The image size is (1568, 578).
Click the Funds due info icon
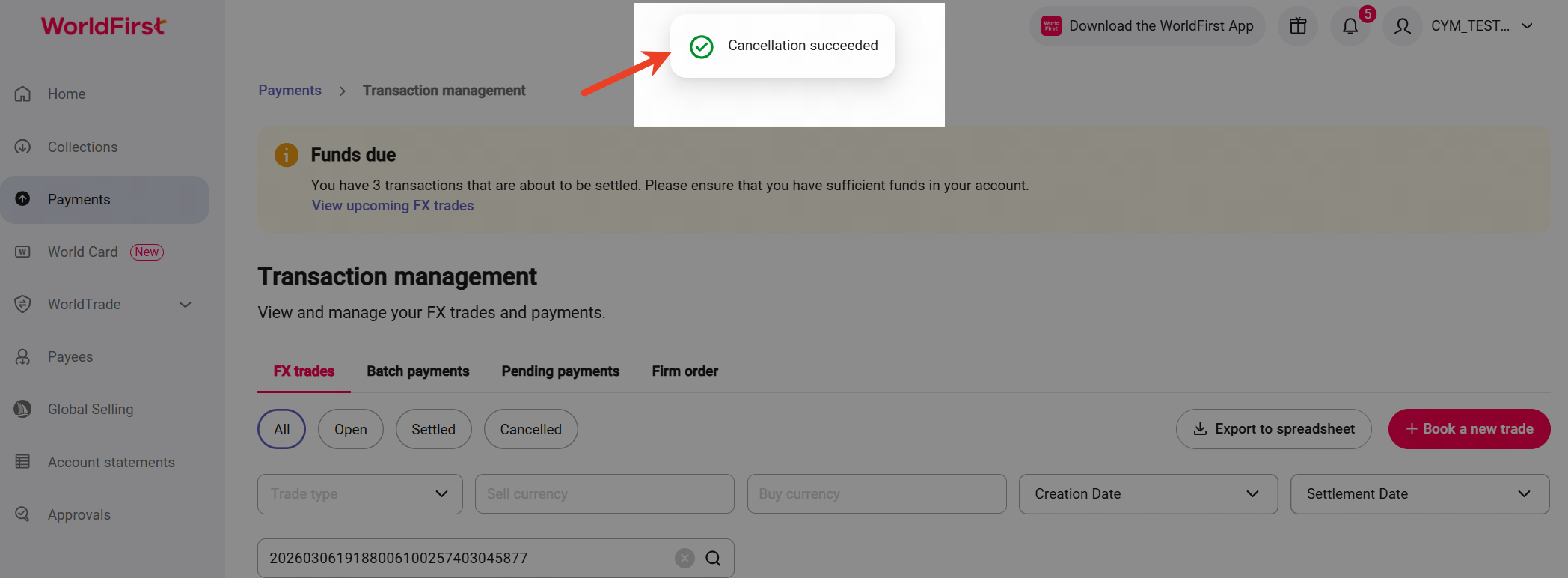click(x=287, y=155)
